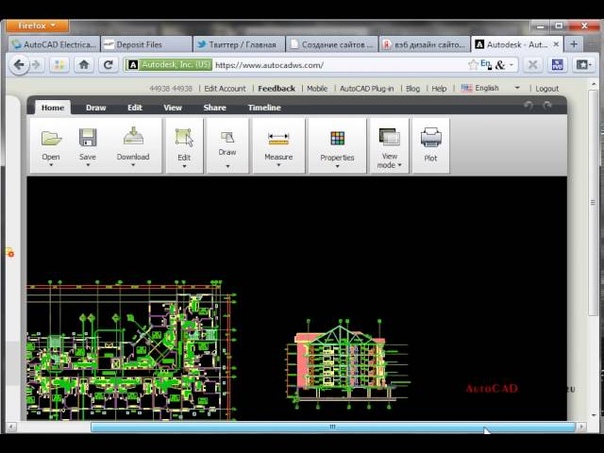Close the Autodesk browser tab
604x453 pixels.
click(x=556, y=44)
